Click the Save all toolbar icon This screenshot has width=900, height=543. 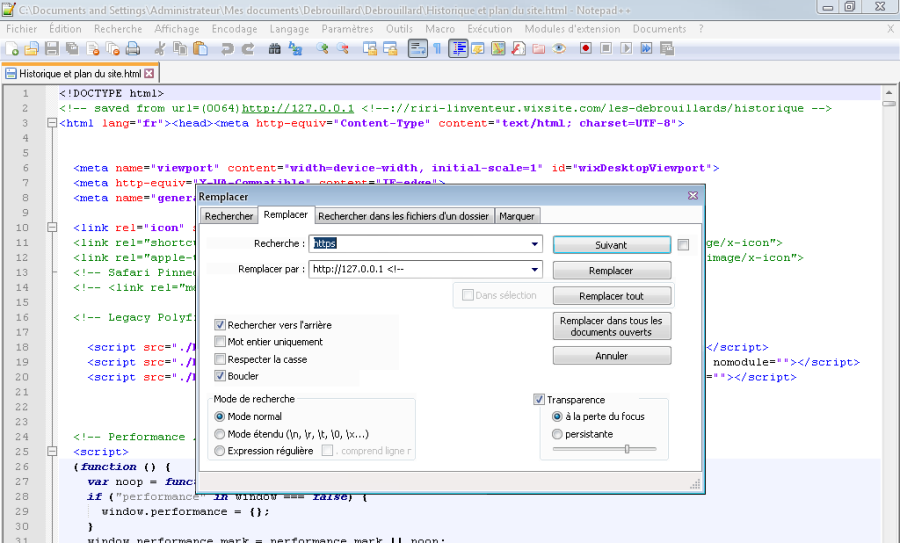[x=72, y=49]
